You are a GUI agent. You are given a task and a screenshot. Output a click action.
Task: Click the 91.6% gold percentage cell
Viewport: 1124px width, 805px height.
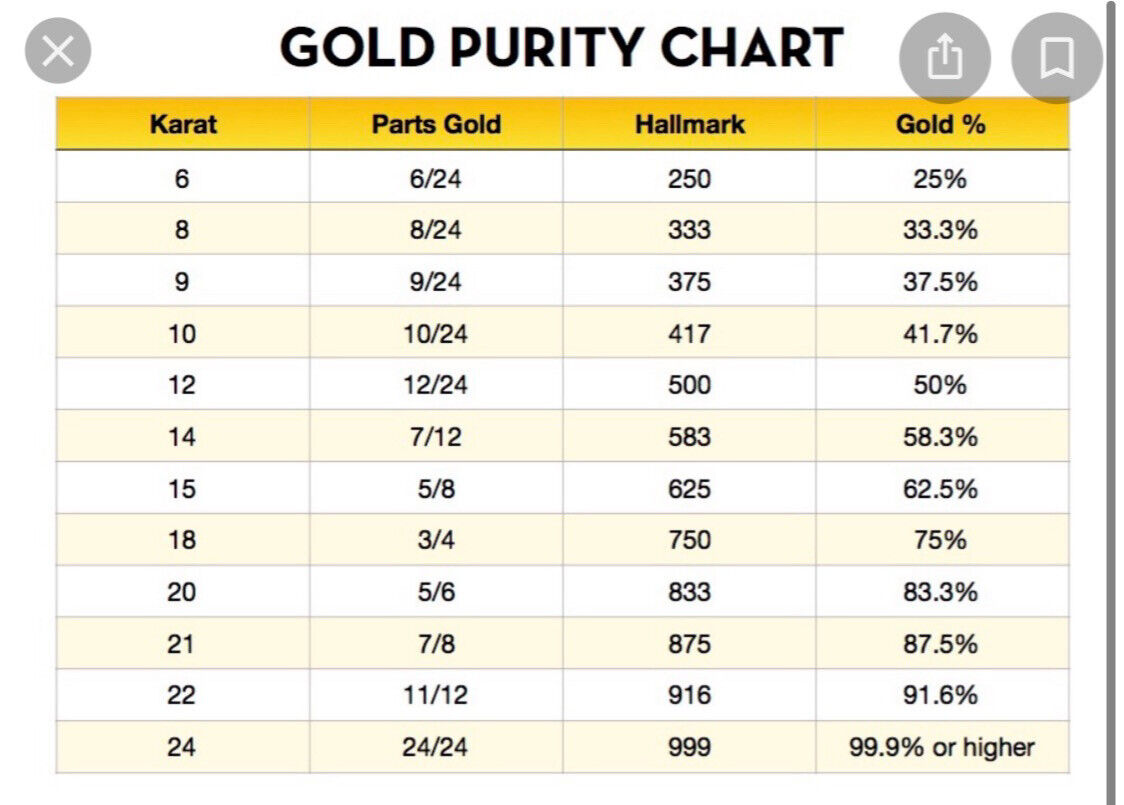point(940,695)
